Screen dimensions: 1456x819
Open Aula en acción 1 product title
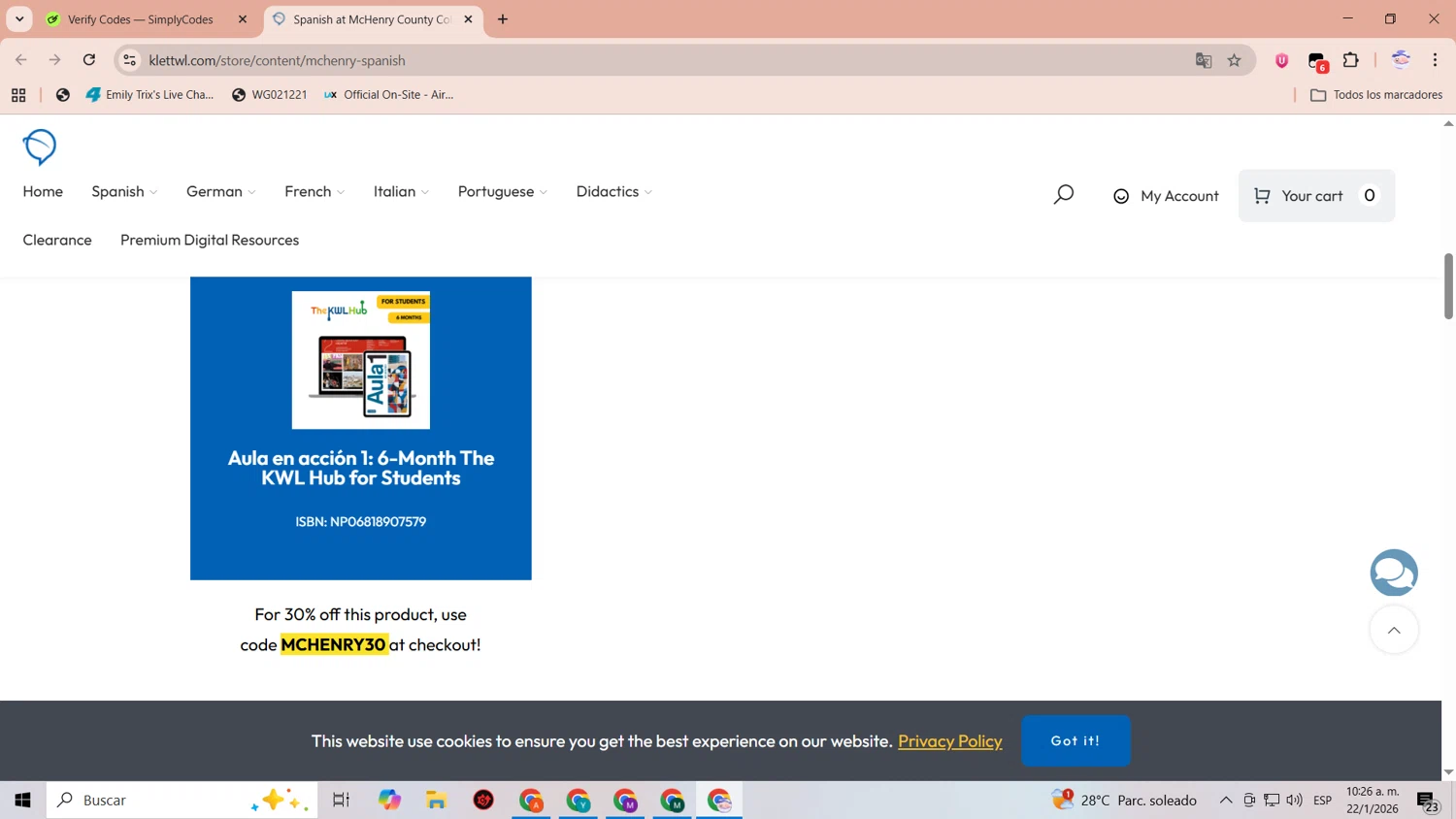coord(361,468)
